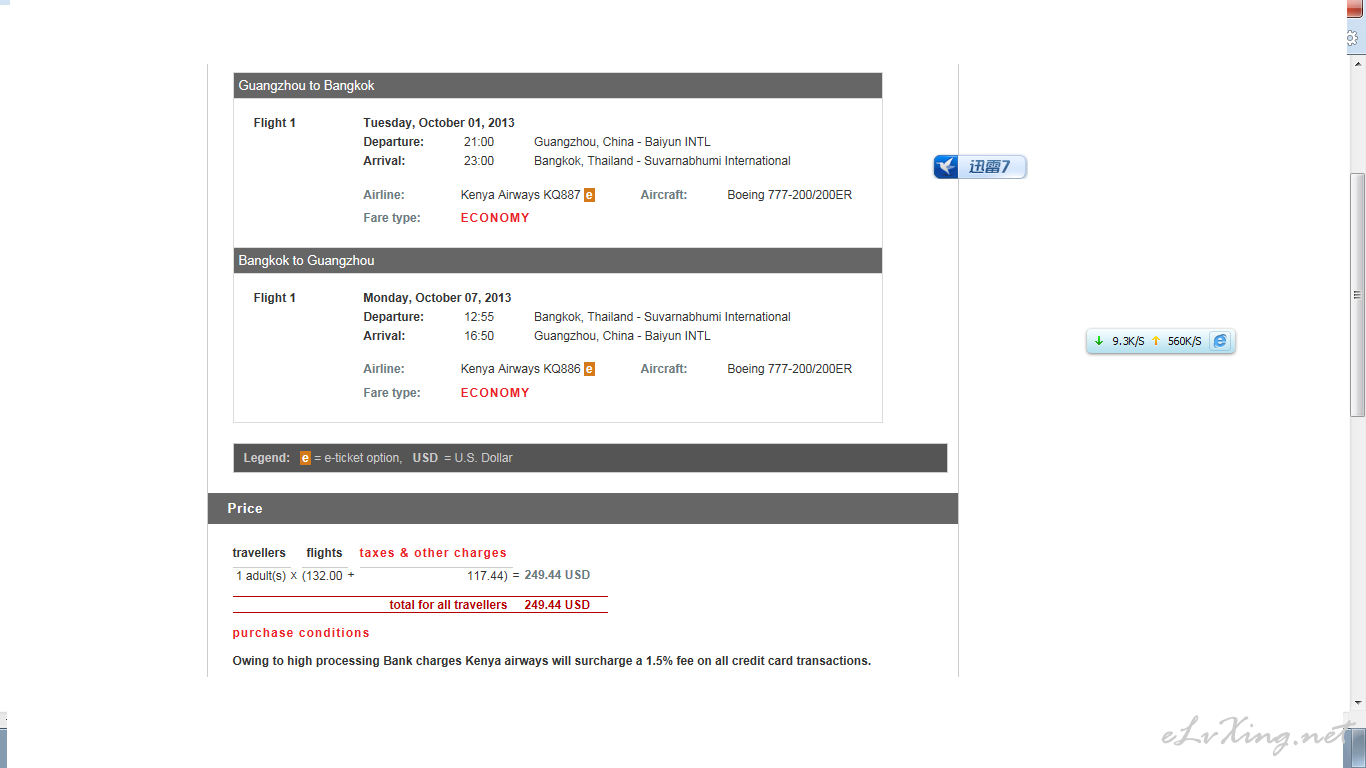Click the 560K/S upload speed readout

pyautogui.click(x=1185, y=341)
